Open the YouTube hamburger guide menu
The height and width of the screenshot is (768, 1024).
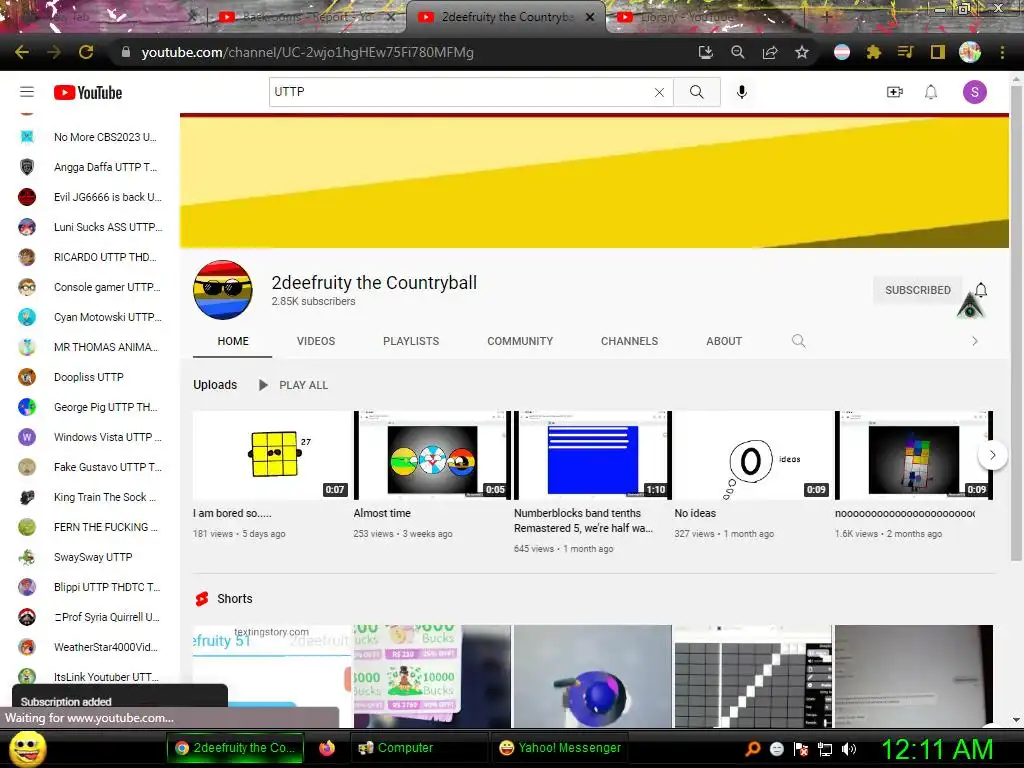27,92
